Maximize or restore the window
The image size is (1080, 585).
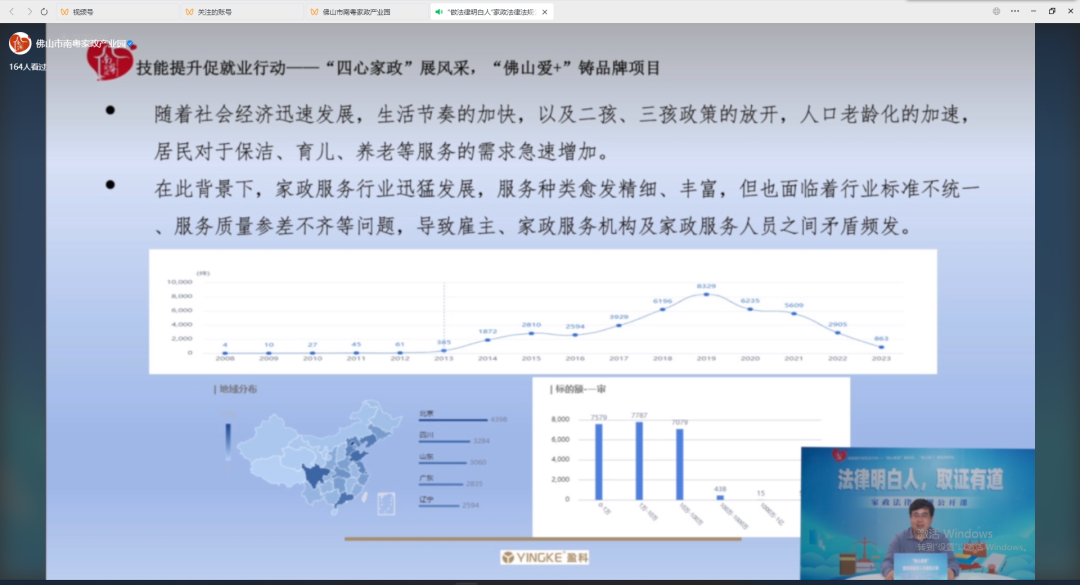click(x=1051, y=11)
